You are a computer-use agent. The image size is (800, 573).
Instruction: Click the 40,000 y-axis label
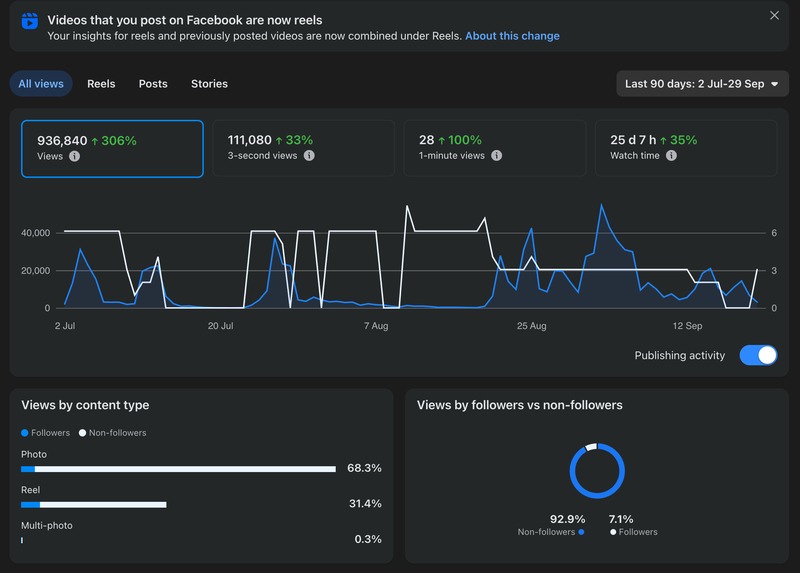pos(36,233)
